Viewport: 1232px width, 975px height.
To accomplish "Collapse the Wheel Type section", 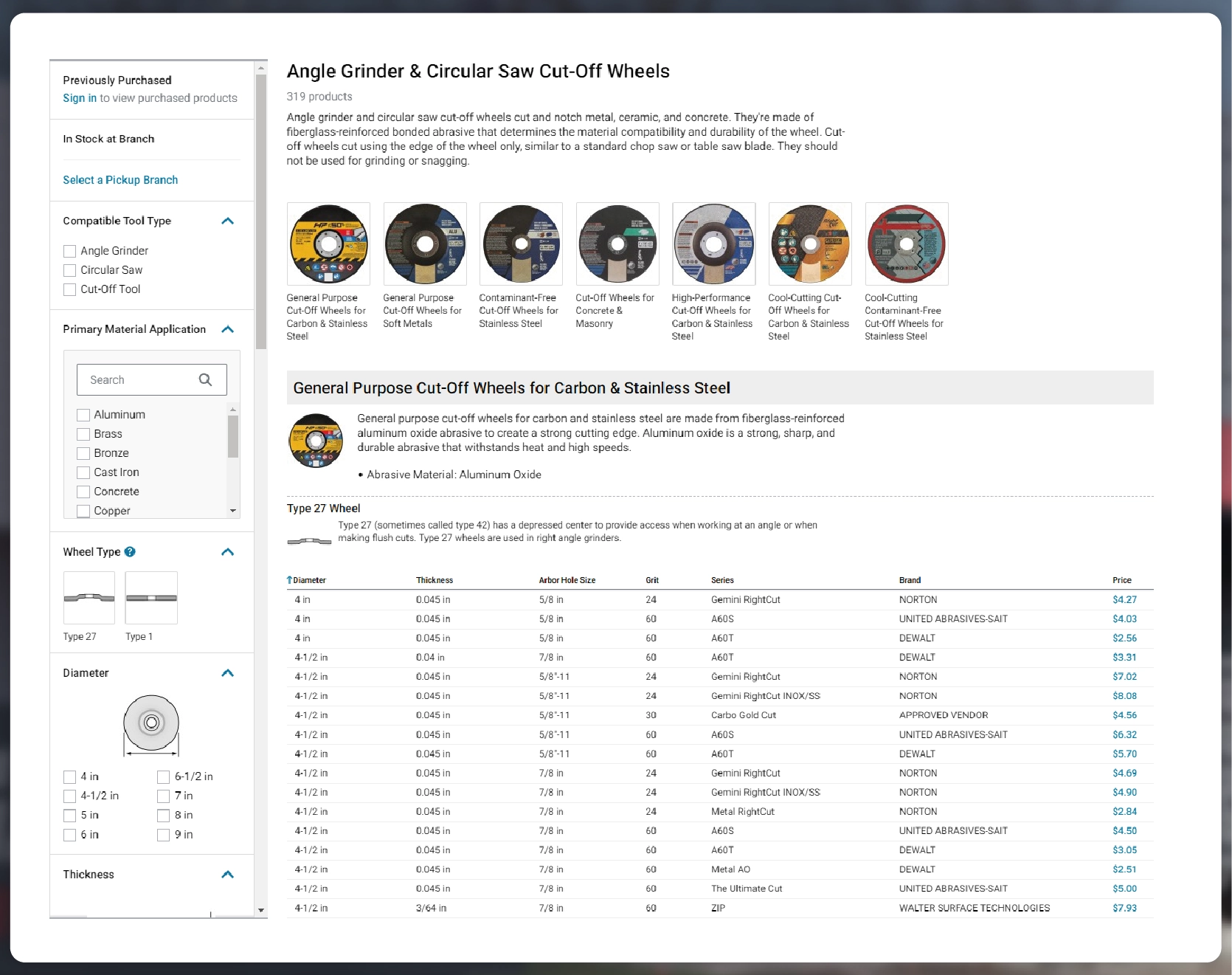I will pos(228,552).
